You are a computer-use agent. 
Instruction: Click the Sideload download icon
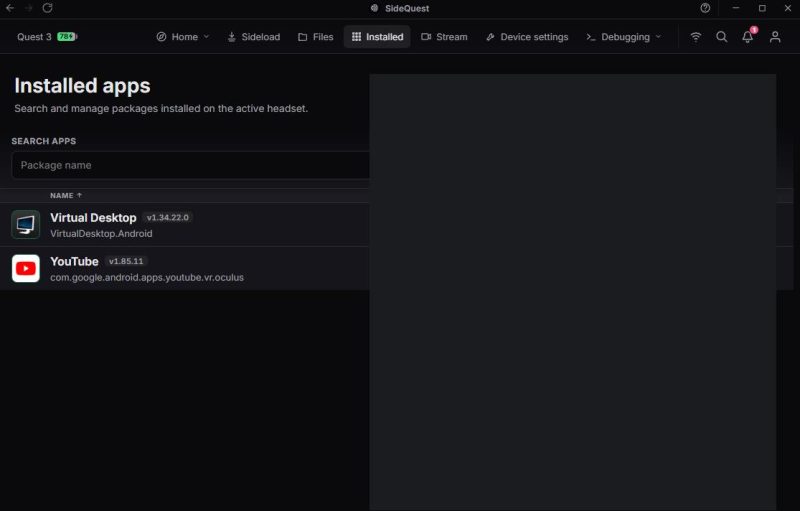tap(232, 37)
